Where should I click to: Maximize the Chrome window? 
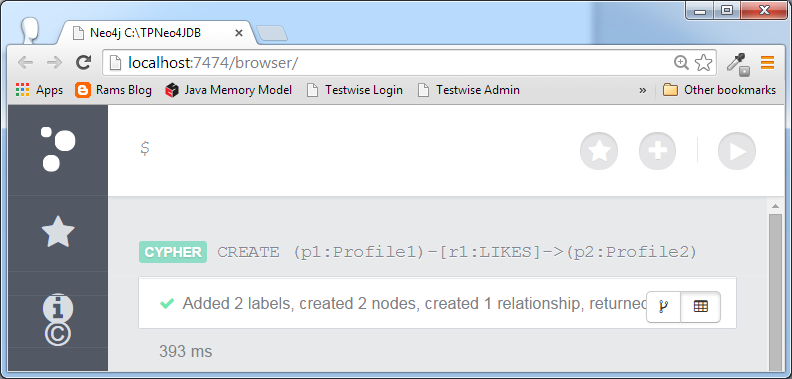726,10
